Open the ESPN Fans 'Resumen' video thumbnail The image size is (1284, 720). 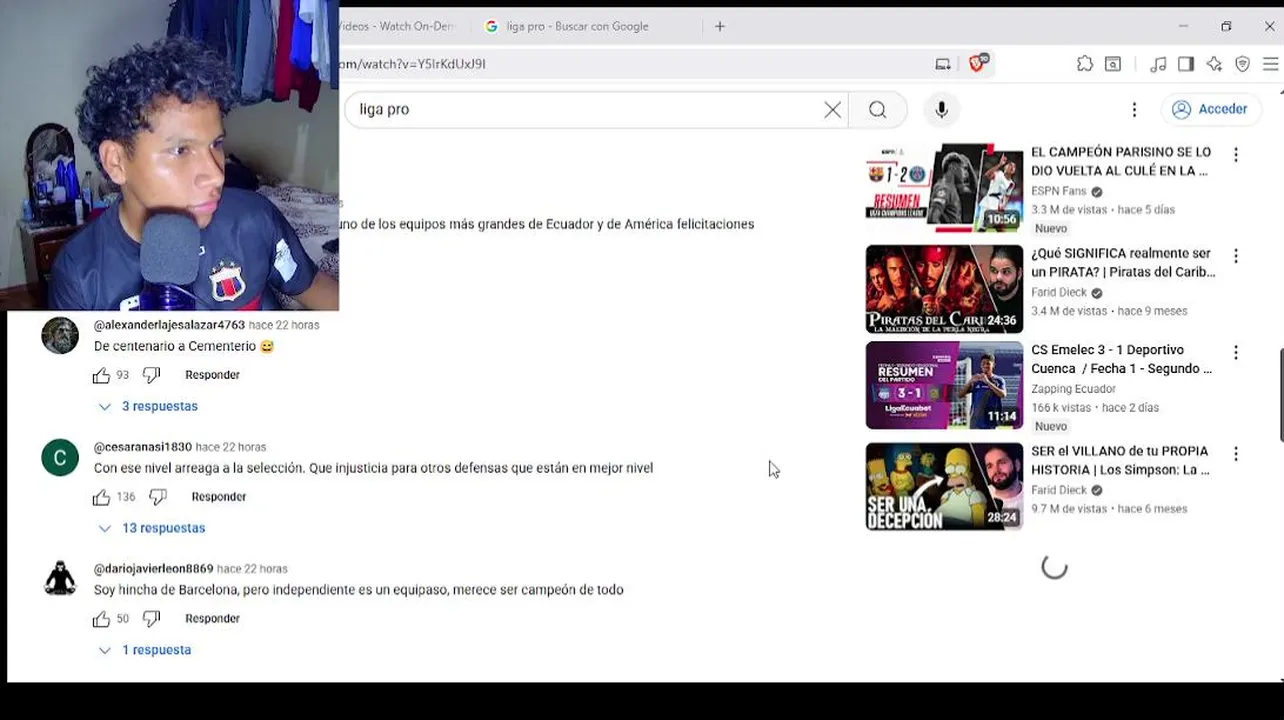(x=944, y=187)
